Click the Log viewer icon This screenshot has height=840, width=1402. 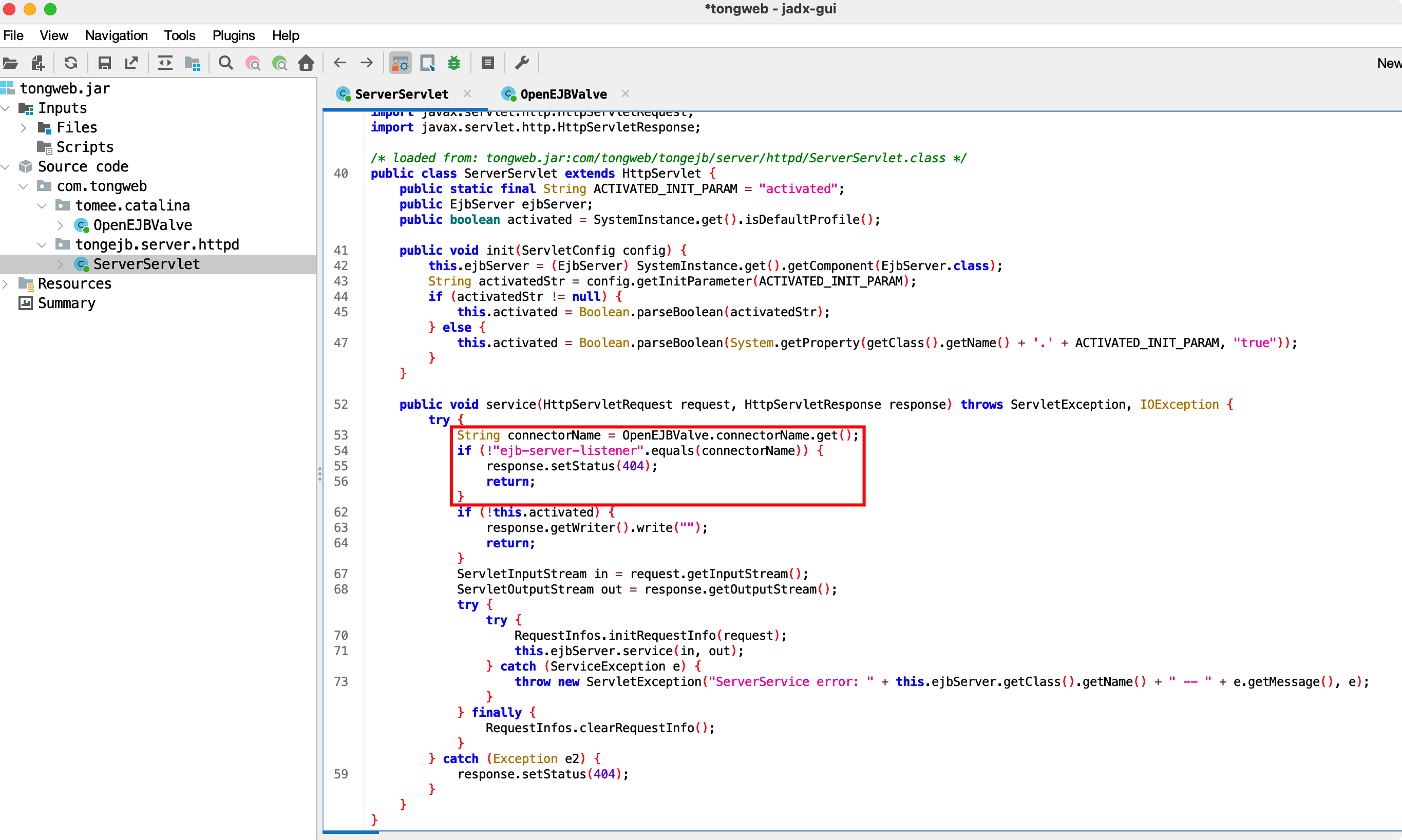click(x=487, y=63)
